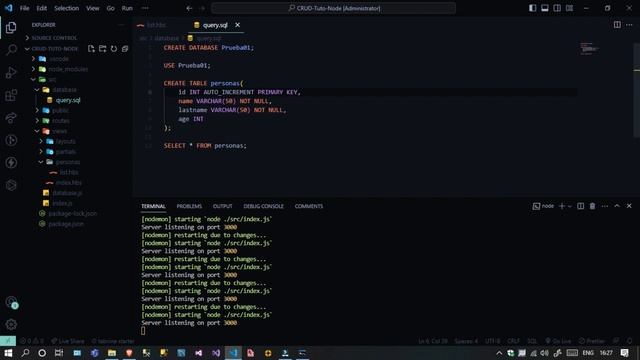
Task: Open the Manage gear in activity bar
Action: pos(11,324)
